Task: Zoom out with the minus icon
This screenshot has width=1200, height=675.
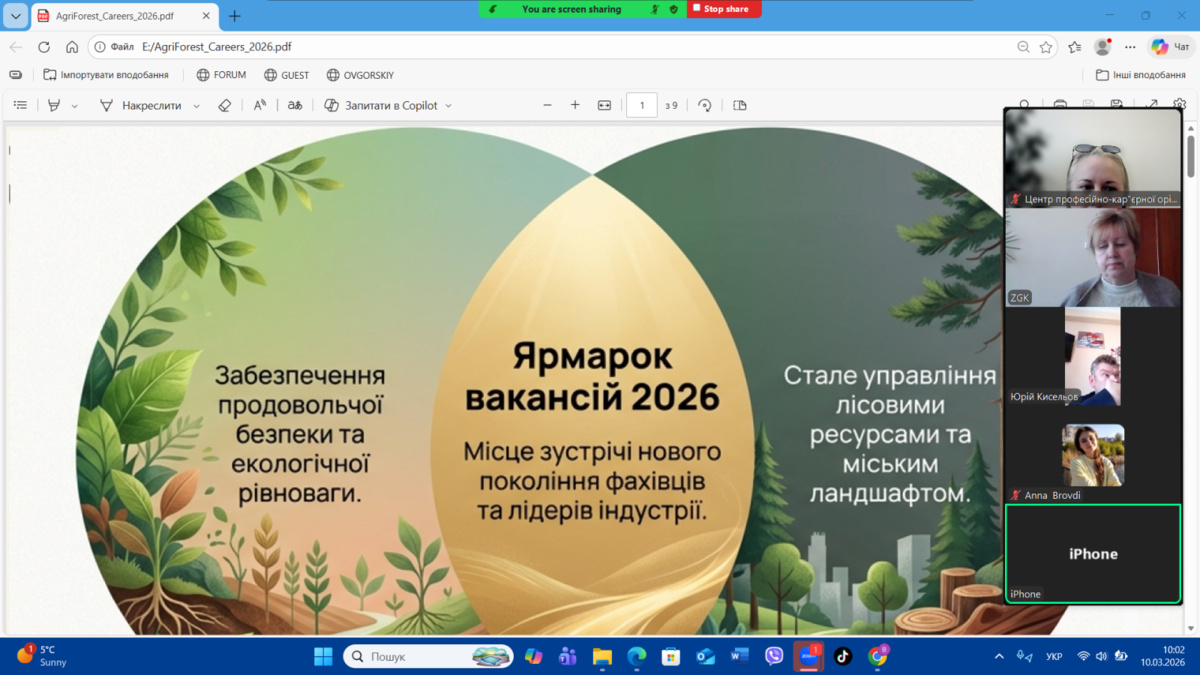Action: coord(547,105)
